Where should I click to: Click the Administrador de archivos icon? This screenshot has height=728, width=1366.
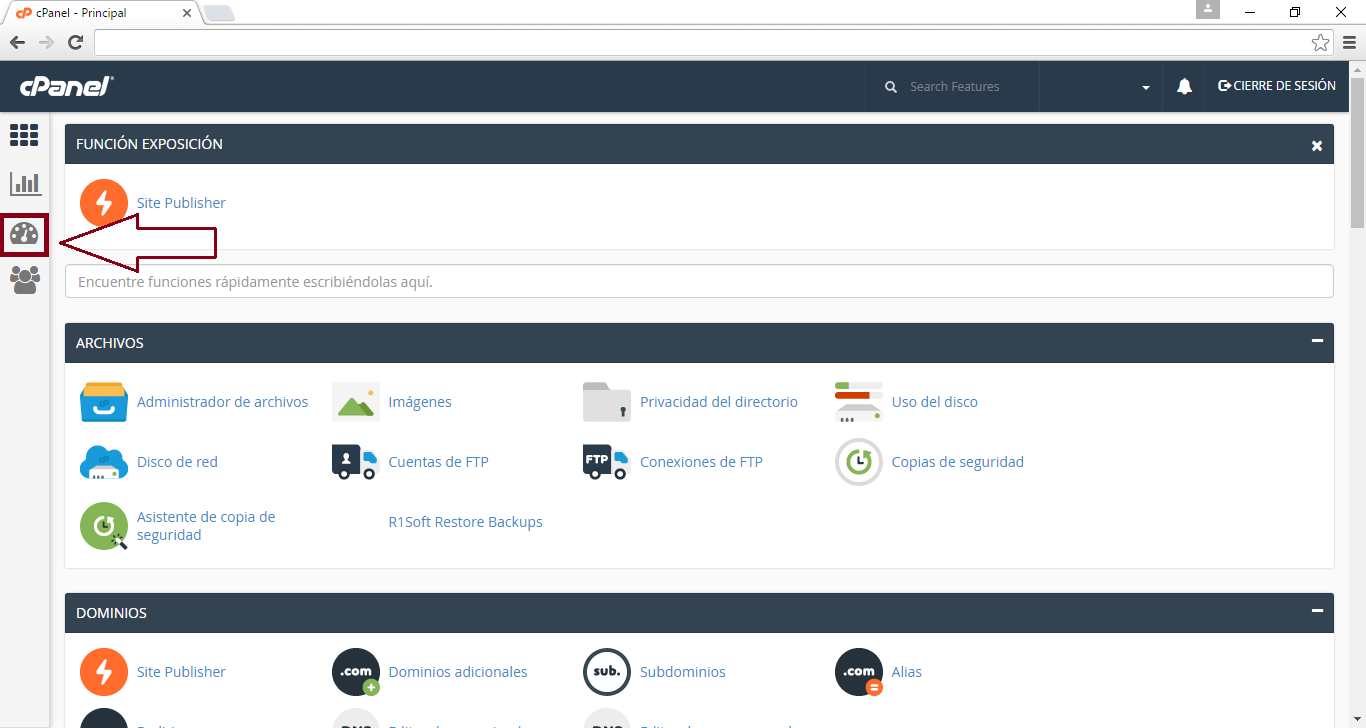[x=104, y=402]
